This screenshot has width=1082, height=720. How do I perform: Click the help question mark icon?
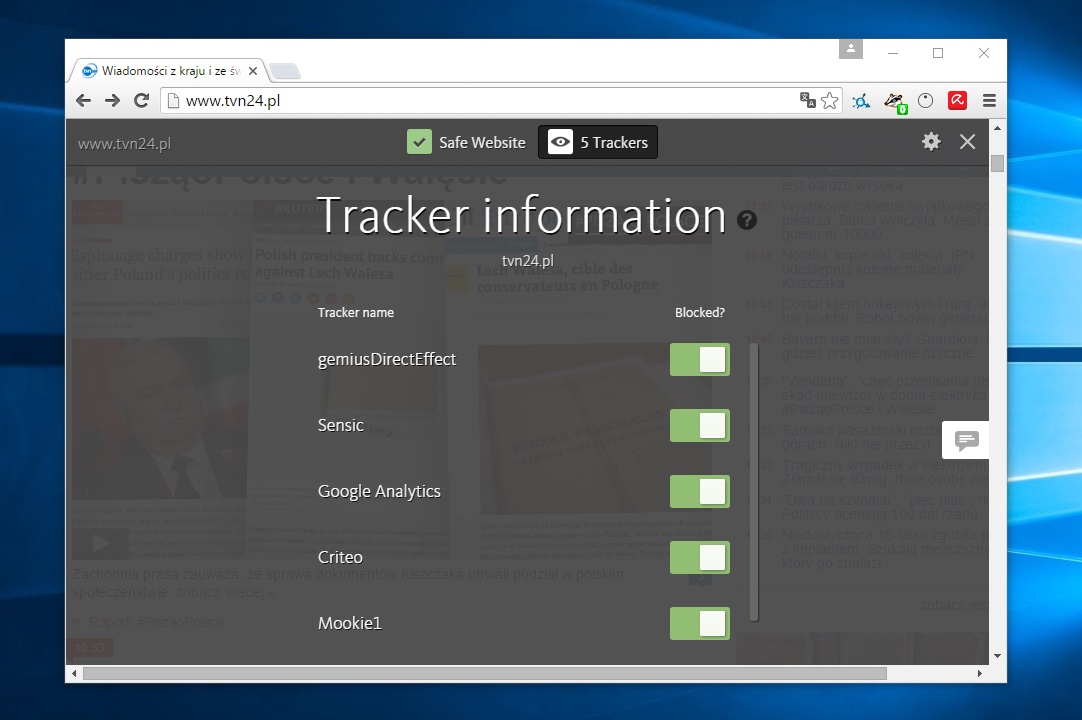click(747, 220)
